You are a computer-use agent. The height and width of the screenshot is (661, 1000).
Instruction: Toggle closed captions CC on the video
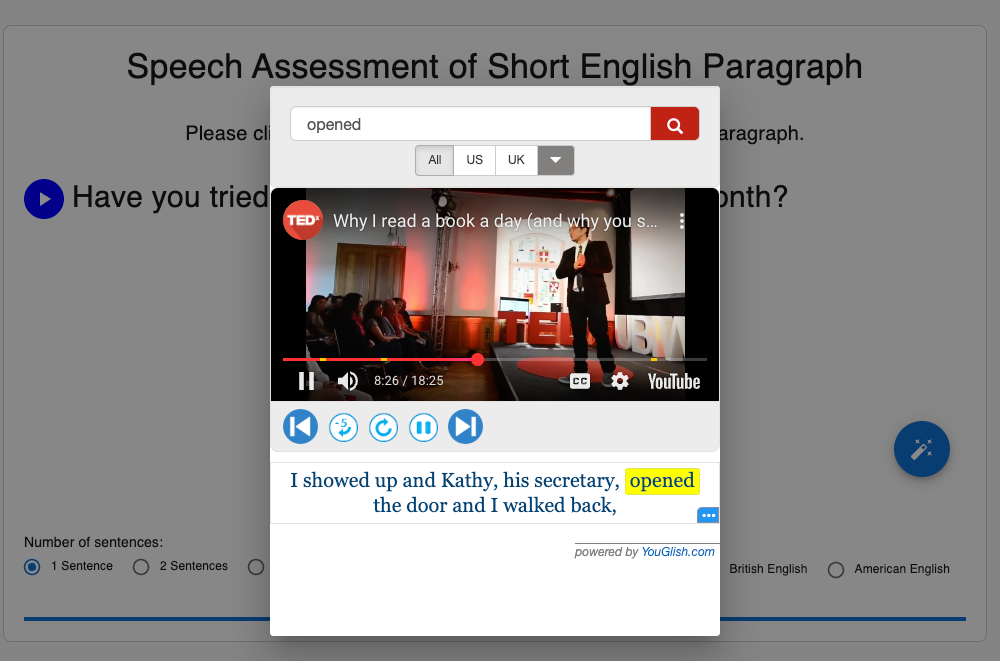point(580,381)
